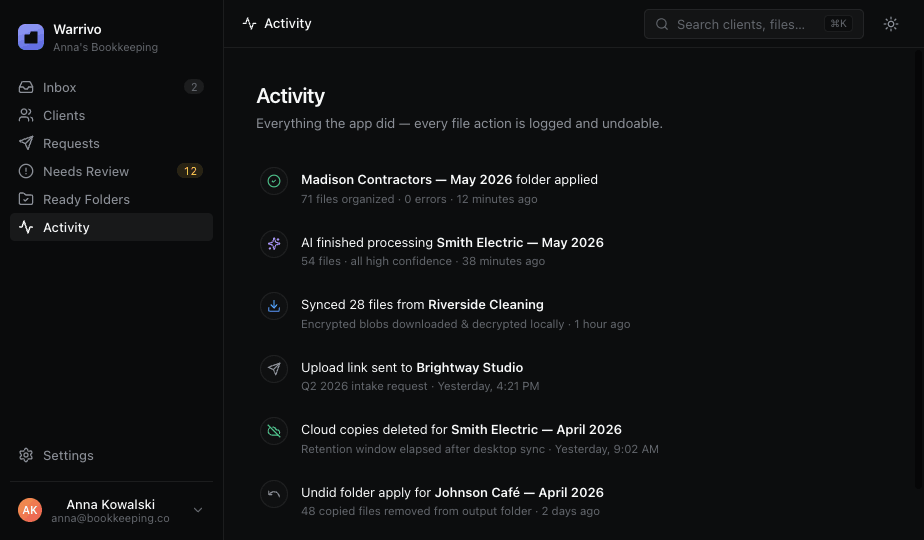Click the 'Everything the app did' subtitle text
This screenshot has height=540, width=924.
(459, 124)
